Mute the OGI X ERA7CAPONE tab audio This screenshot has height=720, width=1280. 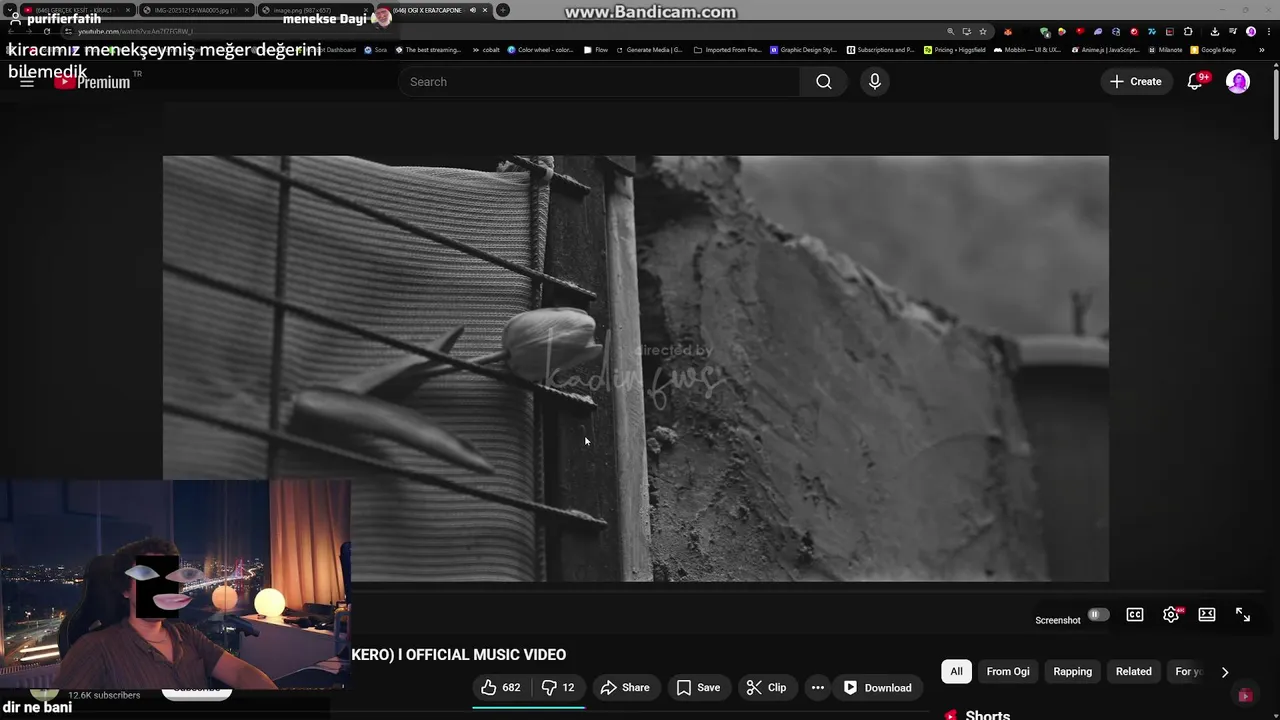[x=473, y=10]
